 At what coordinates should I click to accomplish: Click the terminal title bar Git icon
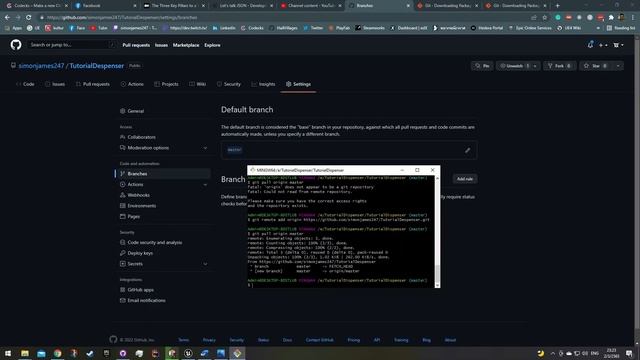pyautogui.click(x=252, y=170)
